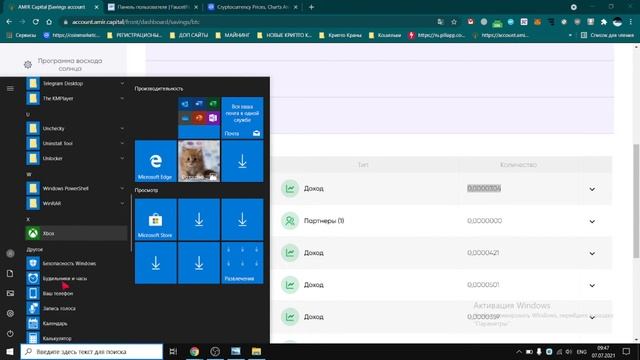The image size is (640, 360).
Task: Open Start menu Settings gear
Action: (10, 313)
